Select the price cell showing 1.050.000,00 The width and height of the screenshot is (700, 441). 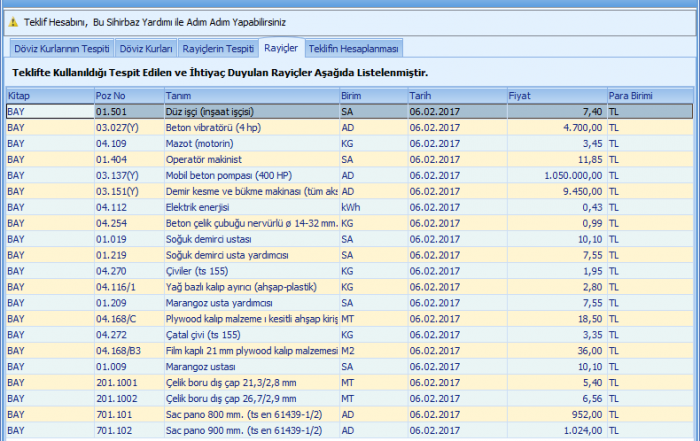555,175
